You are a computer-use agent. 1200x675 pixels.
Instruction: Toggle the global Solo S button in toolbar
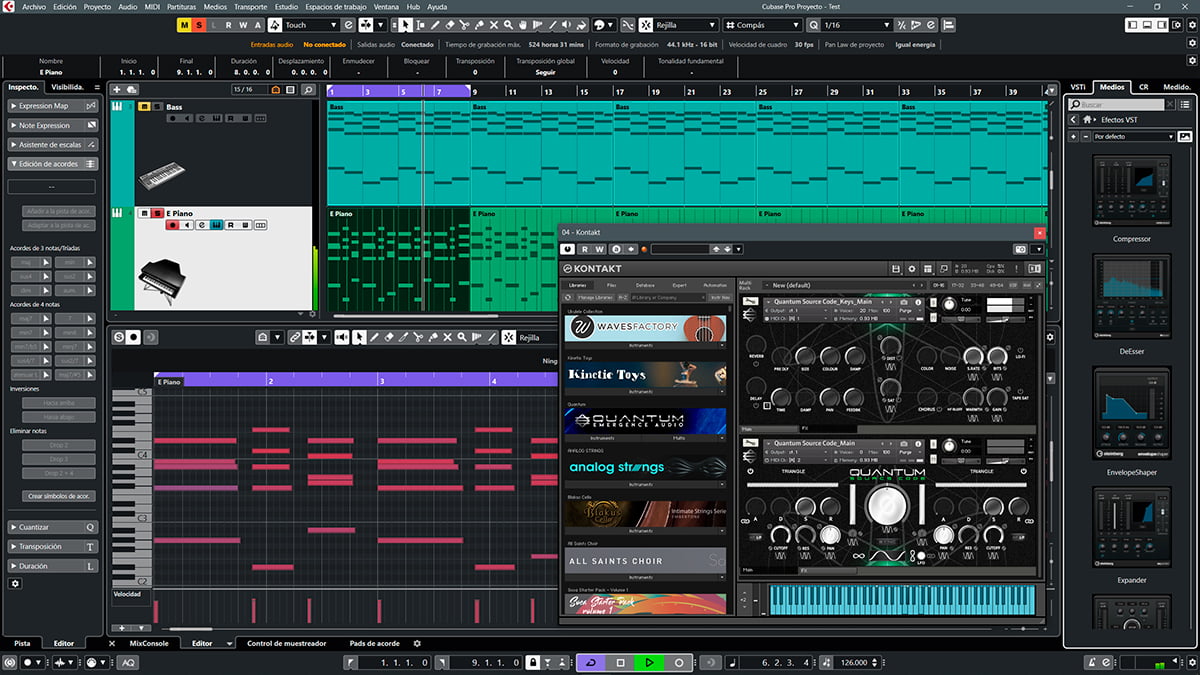(199, 24)
